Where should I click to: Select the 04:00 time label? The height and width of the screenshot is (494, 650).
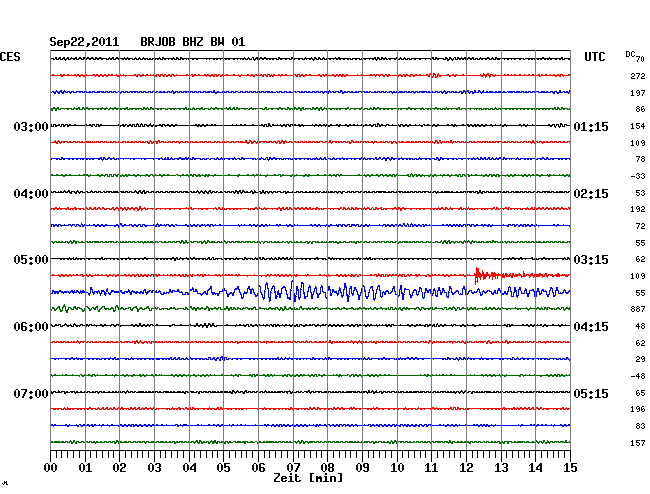point(31,194)
